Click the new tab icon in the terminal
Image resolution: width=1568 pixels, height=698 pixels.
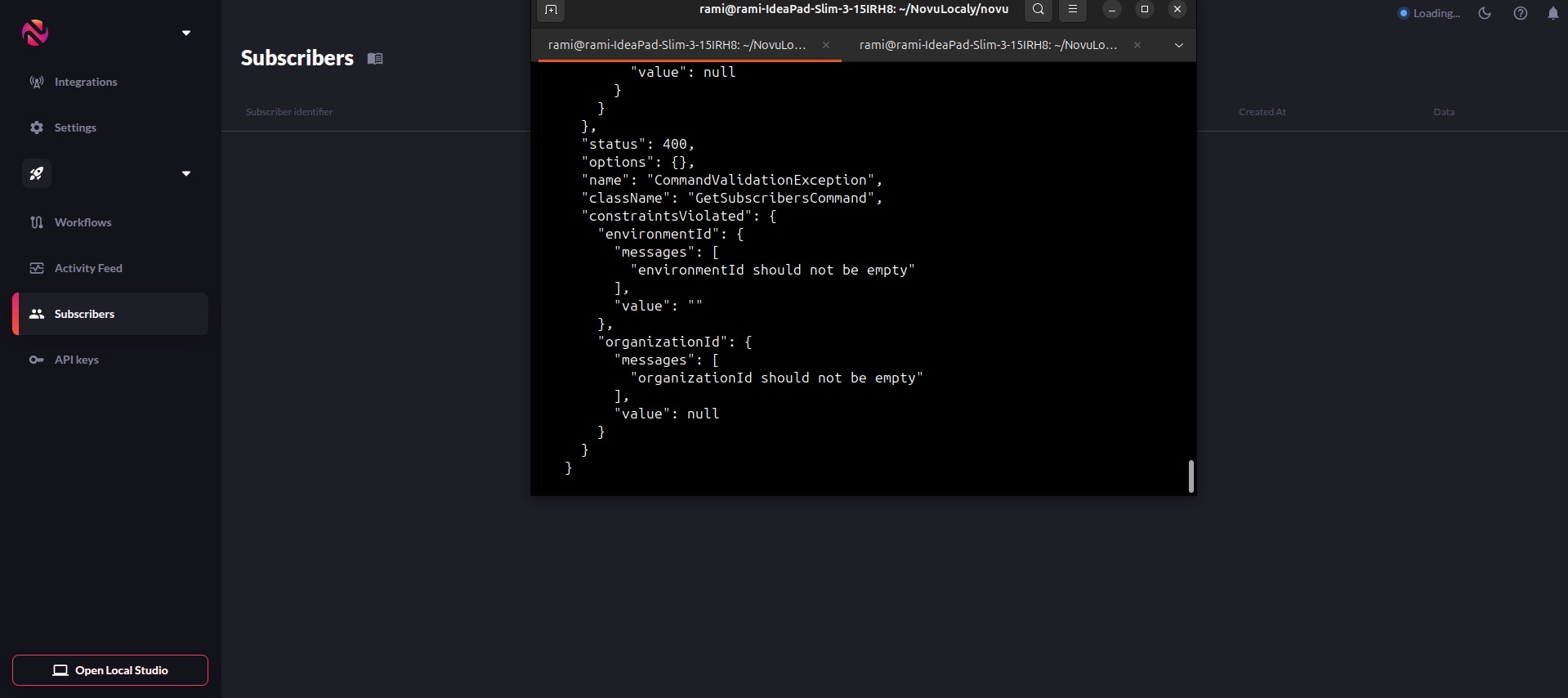(x=551, y=10)
